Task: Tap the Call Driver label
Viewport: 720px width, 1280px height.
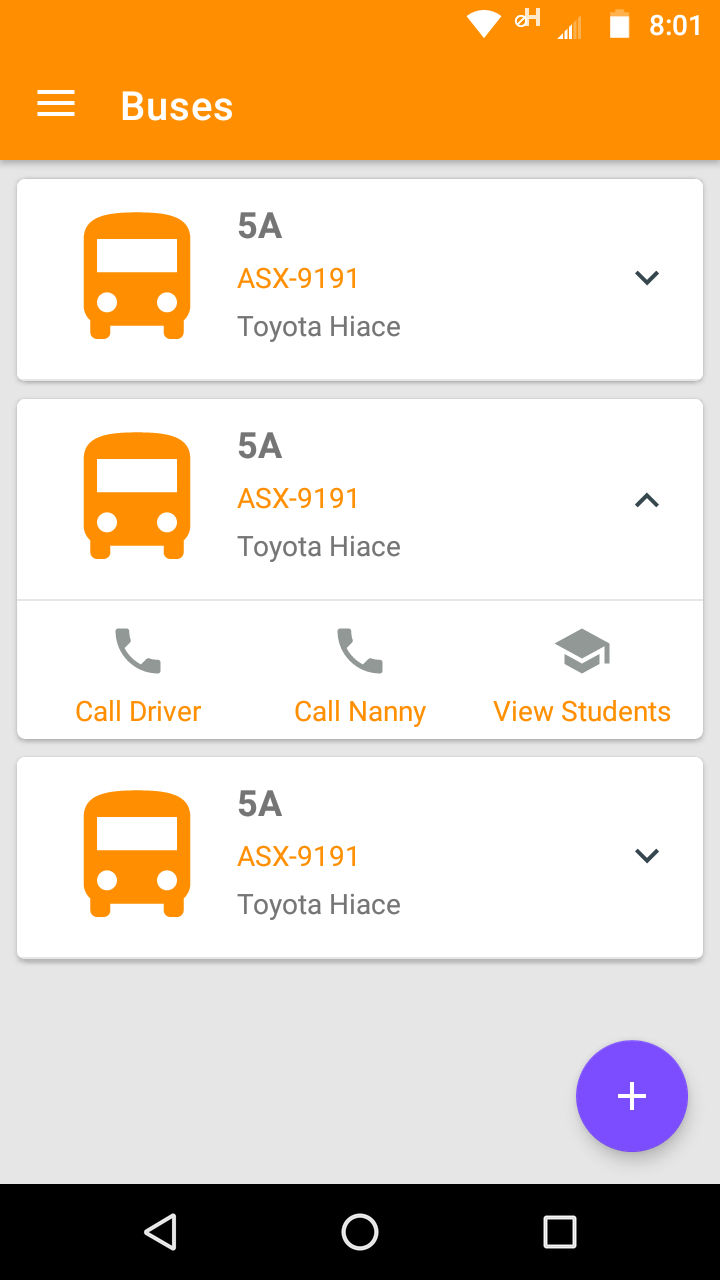Action: coord(138,711)
